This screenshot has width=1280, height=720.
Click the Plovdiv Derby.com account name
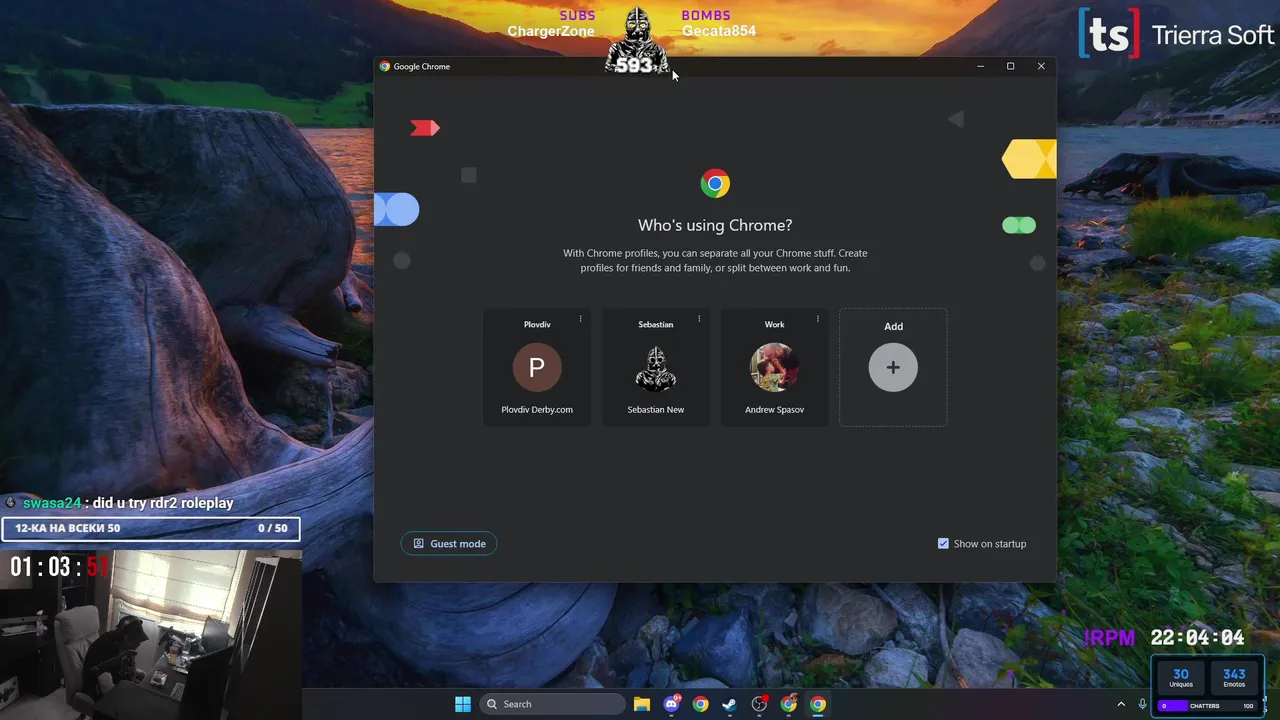coord(537,409)
